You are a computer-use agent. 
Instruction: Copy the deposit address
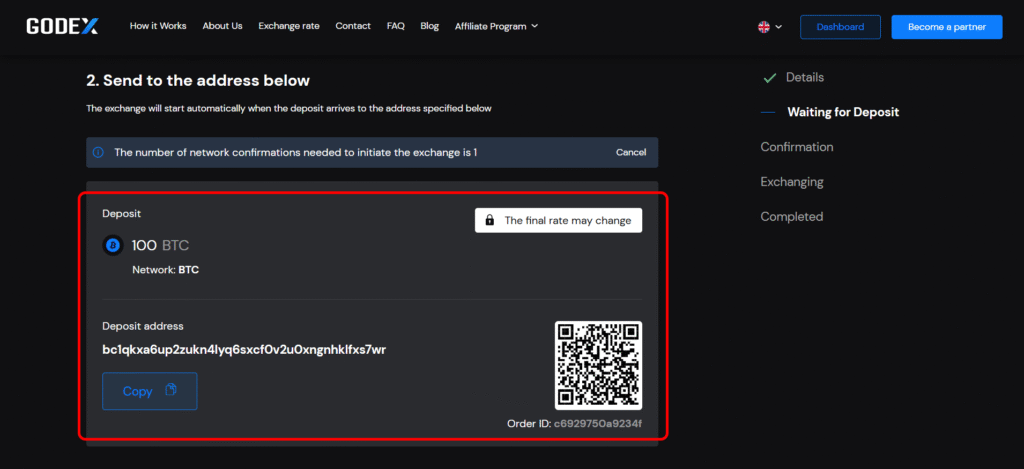pyautogui.click(x=150, y=391)
